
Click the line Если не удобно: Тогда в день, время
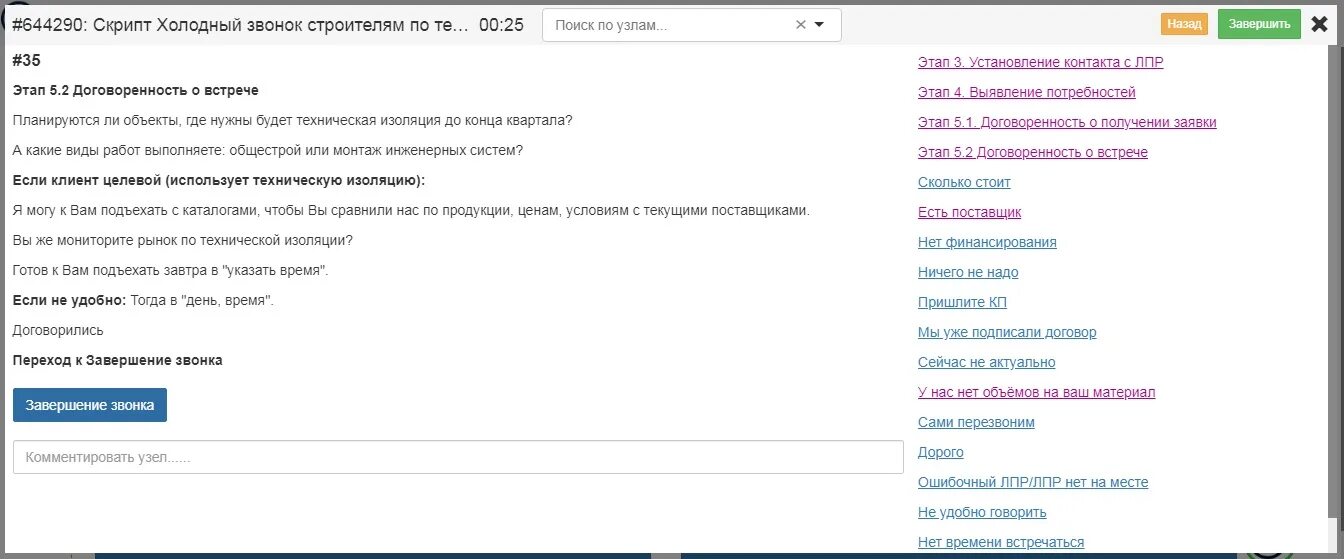143,300
